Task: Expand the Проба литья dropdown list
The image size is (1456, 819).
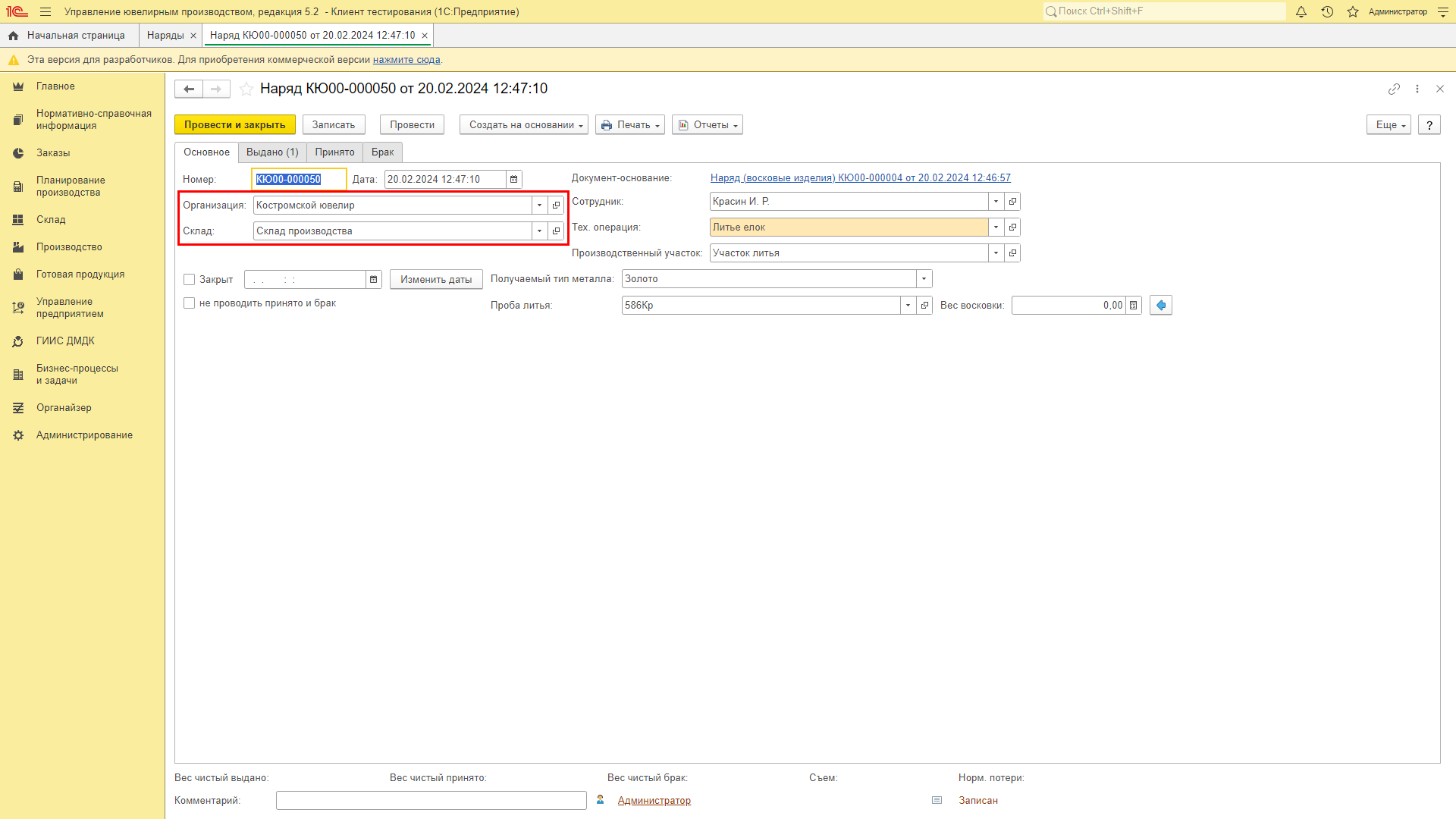Action: 908,306
